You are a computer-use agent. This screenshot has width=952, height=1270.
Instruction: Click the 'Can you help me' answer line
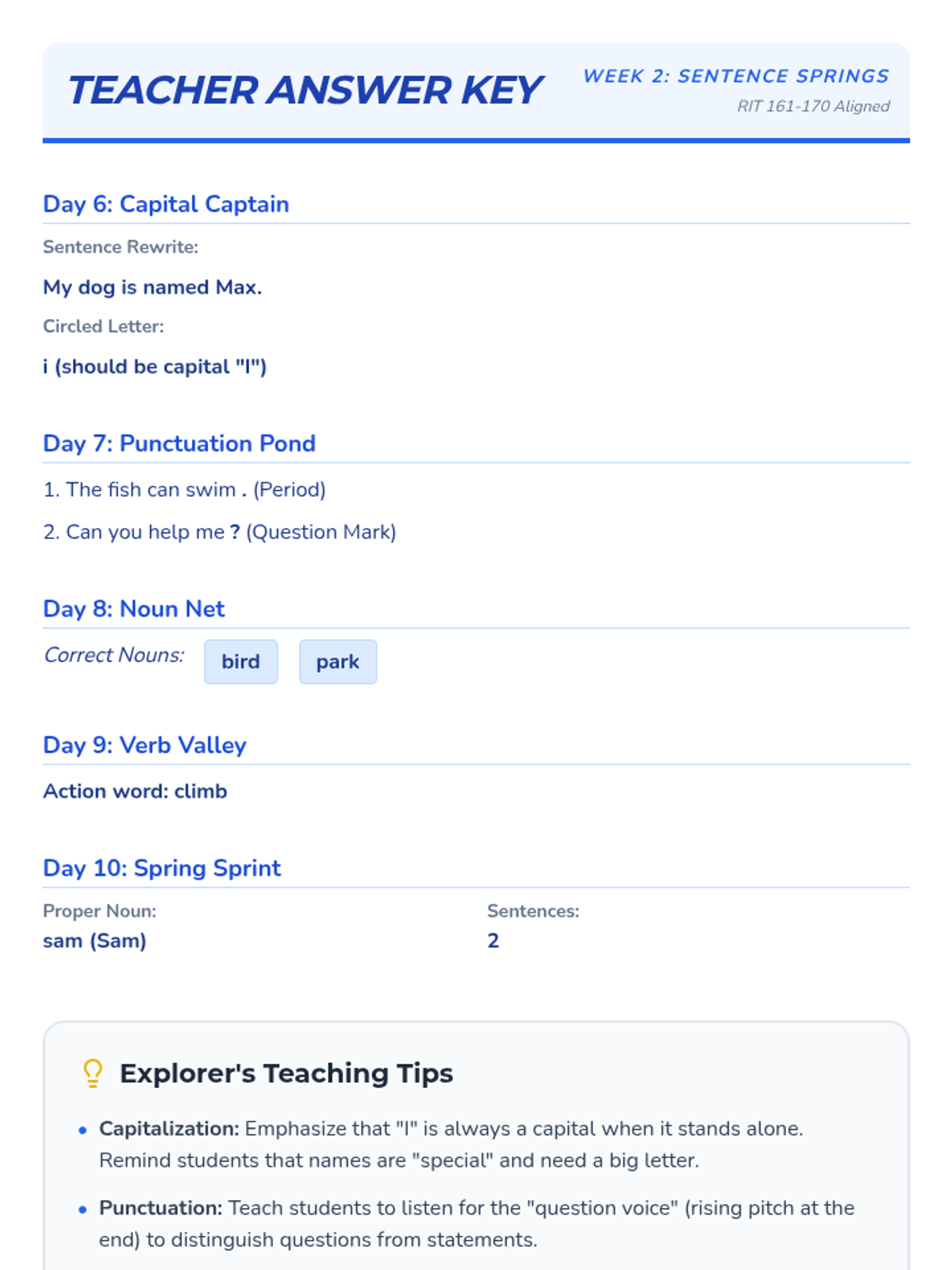220,532
